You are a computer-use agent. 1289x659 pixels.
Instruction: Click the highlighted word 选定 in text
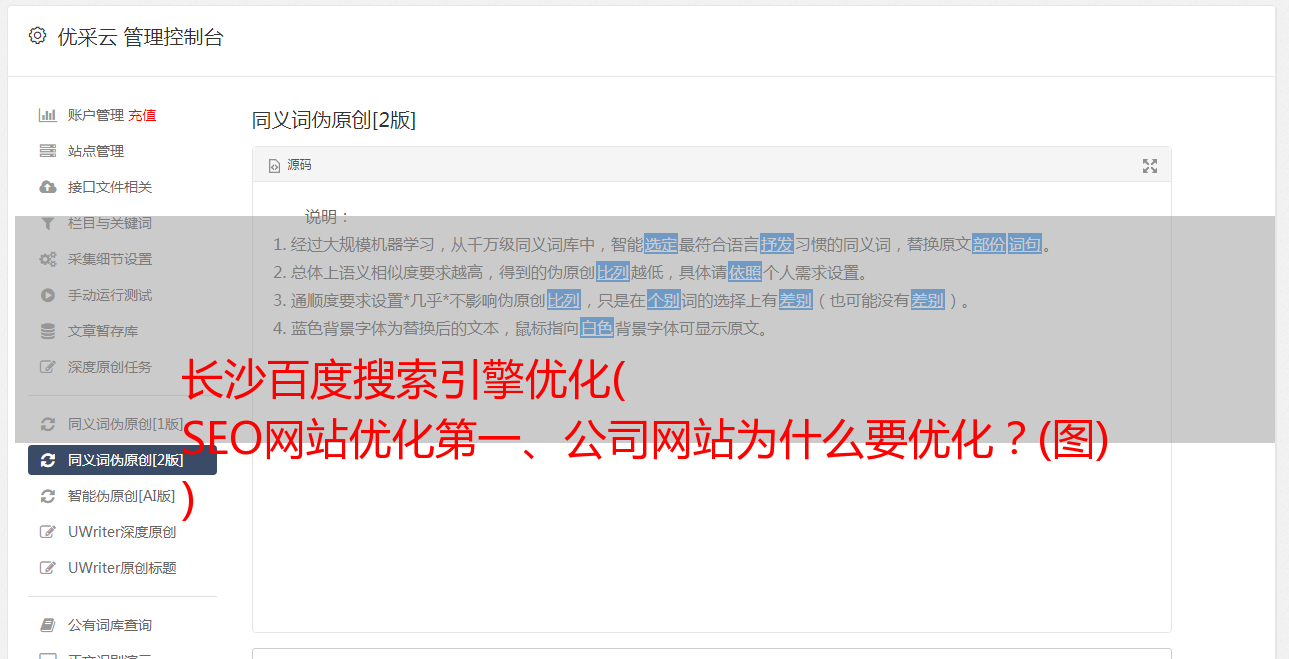click(661, 244)
